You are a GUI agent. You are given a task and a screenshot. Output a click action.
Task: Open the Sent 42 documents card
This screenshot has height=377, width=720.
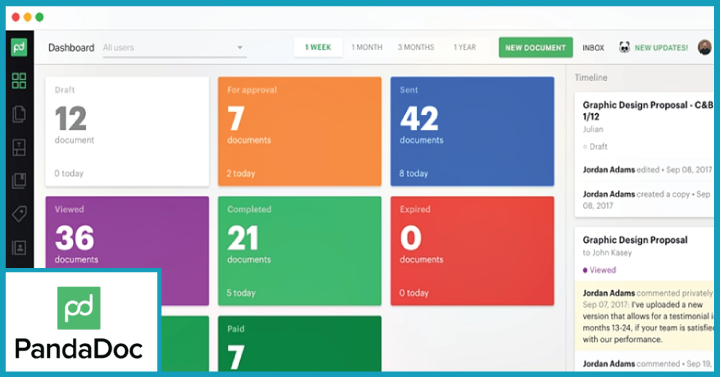point(472,131)
